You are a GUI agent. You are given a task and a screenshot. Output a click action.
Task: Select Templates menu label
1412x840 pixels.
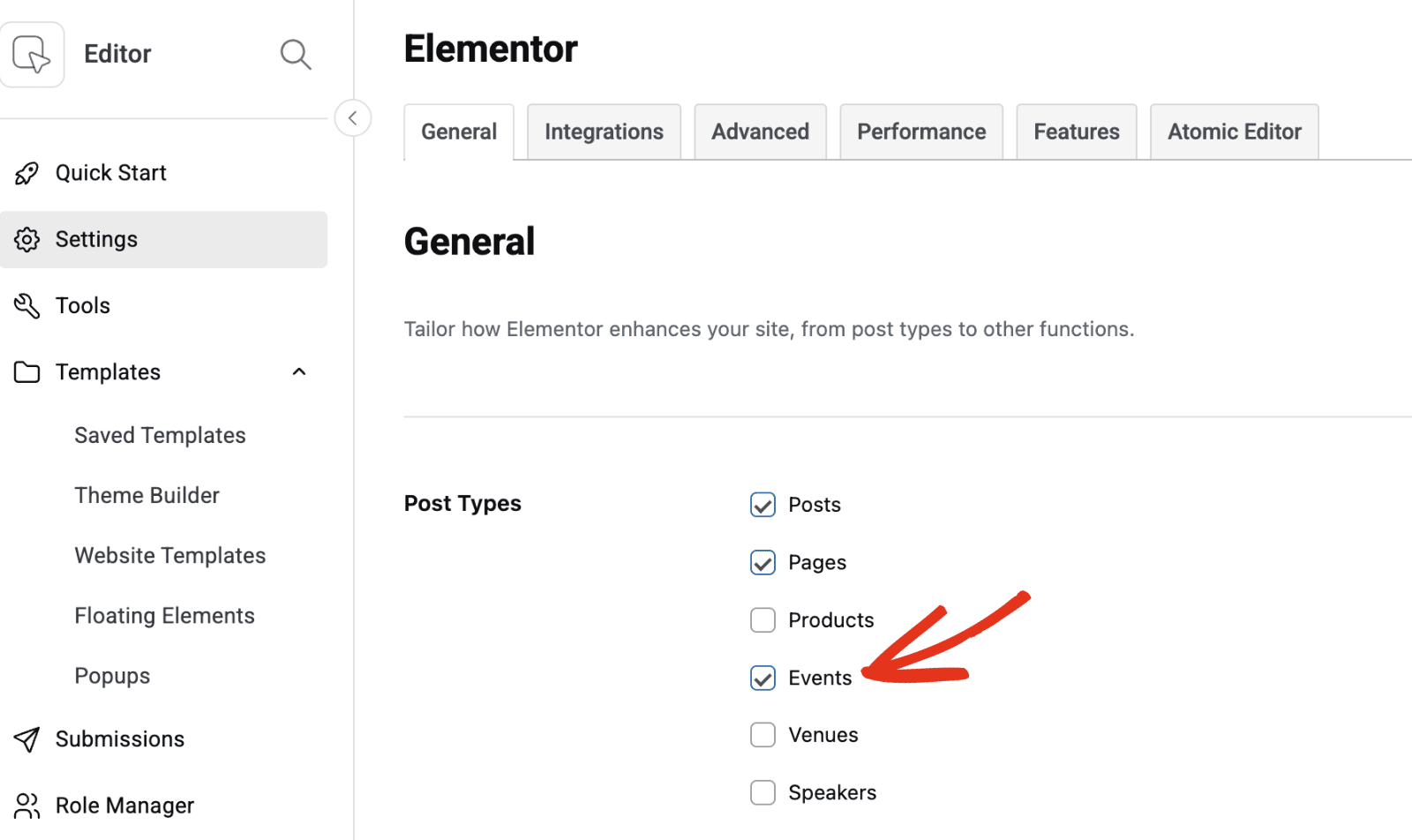[108, 372]
